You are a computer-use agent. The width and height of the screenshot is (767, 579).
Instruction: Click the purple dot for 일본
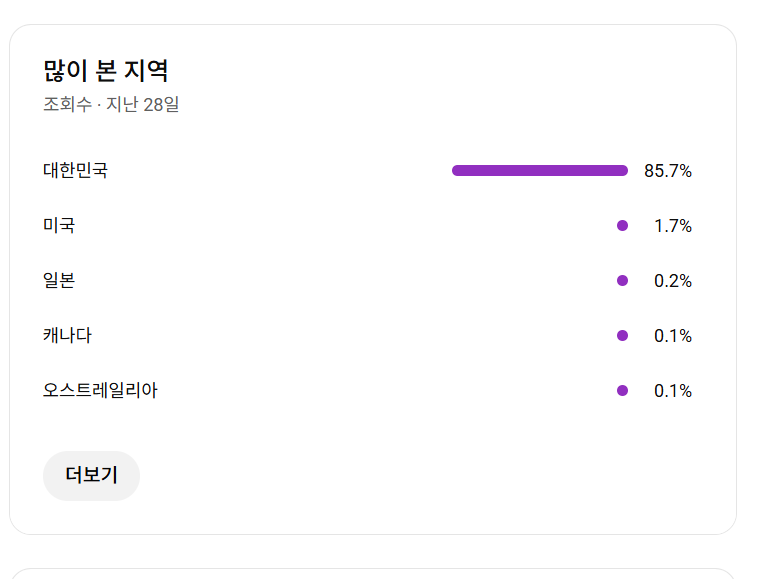[622, 281]
